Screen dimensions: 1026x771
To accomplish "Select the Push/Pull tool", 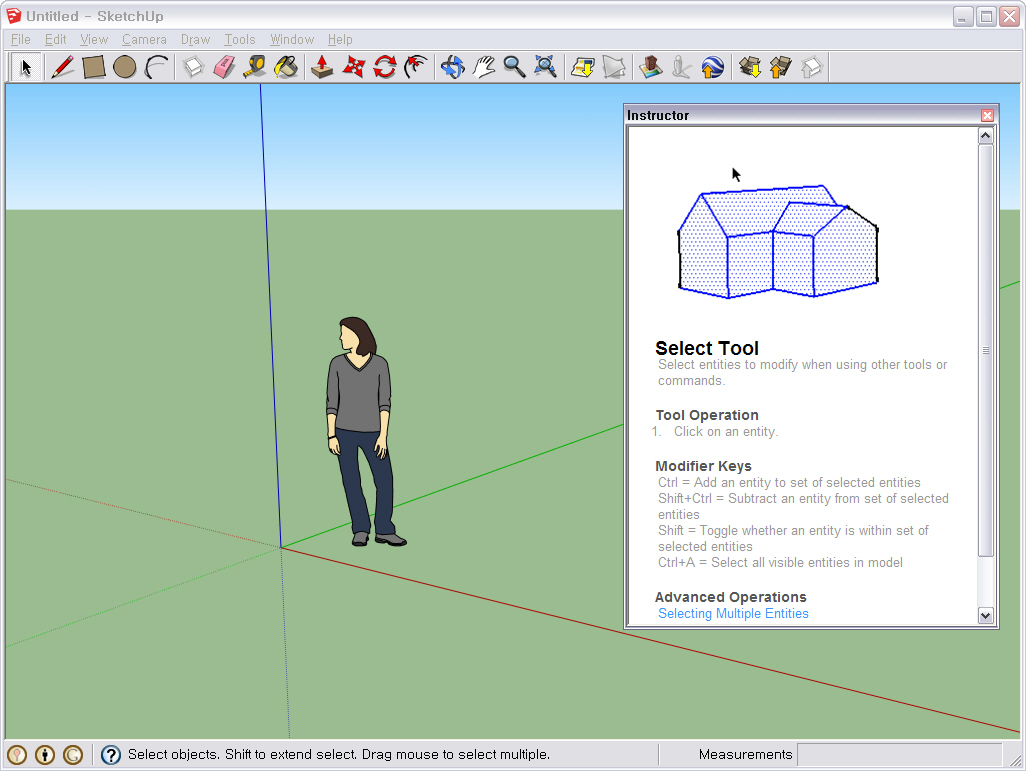I will pos(322,67).
